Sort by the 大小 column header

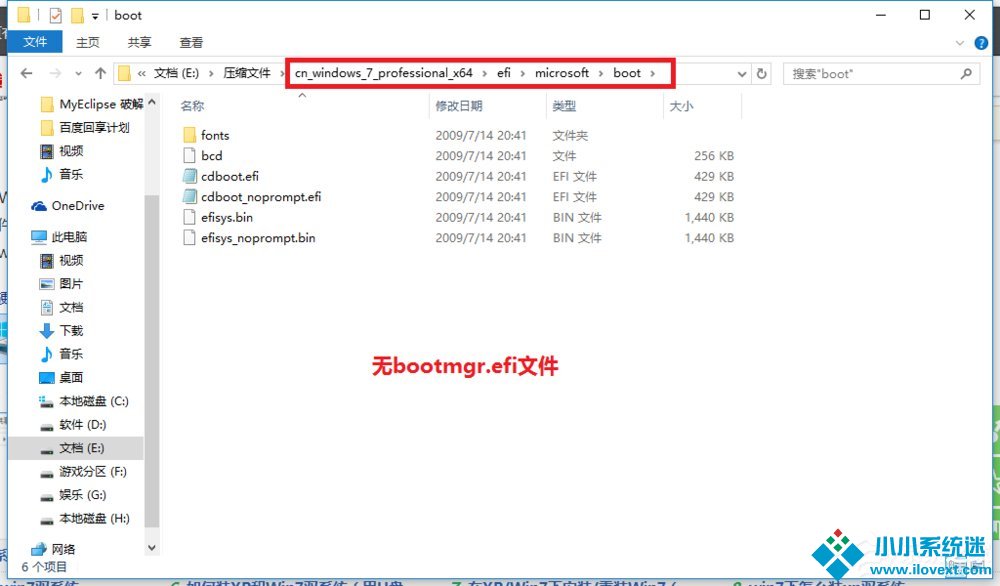681,106
